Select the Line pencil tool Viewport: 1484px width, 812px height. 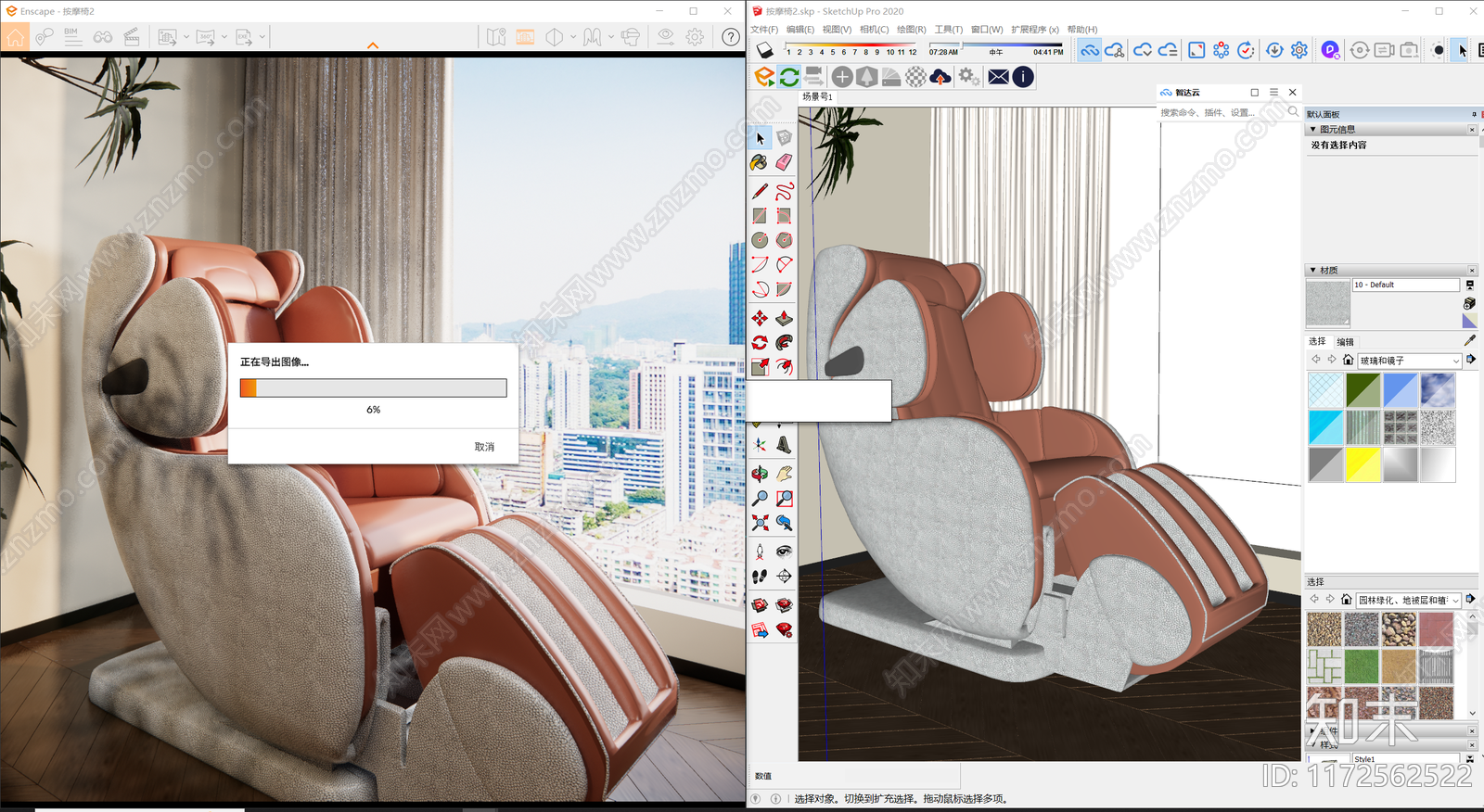pos(760,191)
